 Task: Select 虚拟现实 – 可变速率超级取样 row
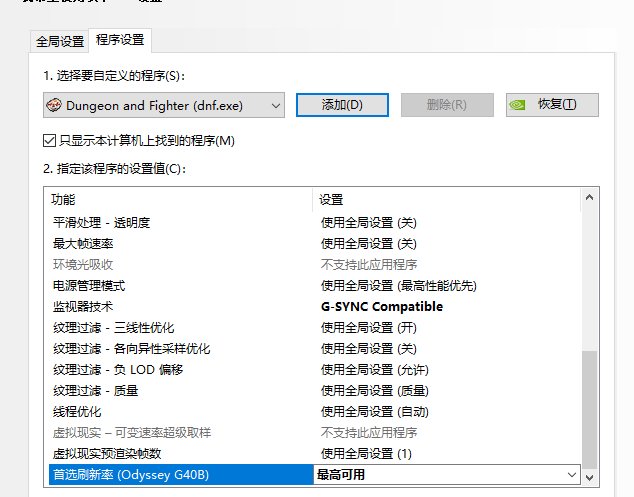pos(315,433)
